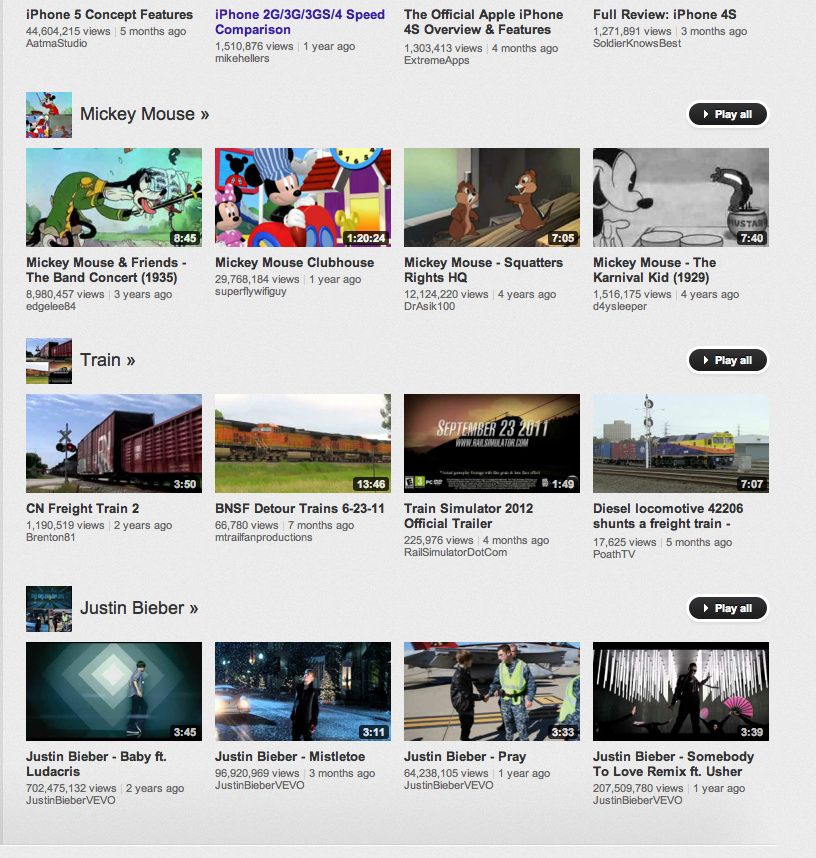
Task: Select the 12,124,220 views text
Action: click(x=446, y=294)
